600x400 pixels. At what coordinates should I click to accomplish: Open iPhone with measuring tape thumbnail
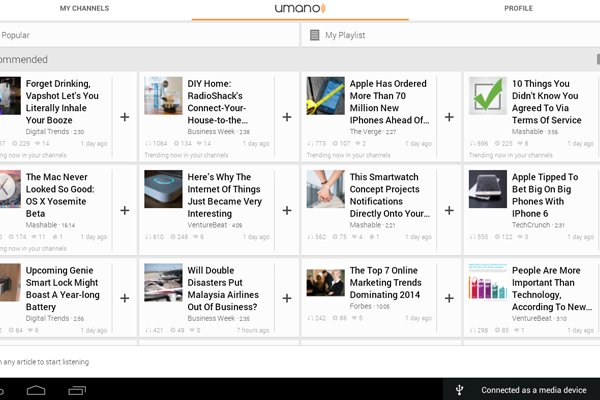point(326,96)
